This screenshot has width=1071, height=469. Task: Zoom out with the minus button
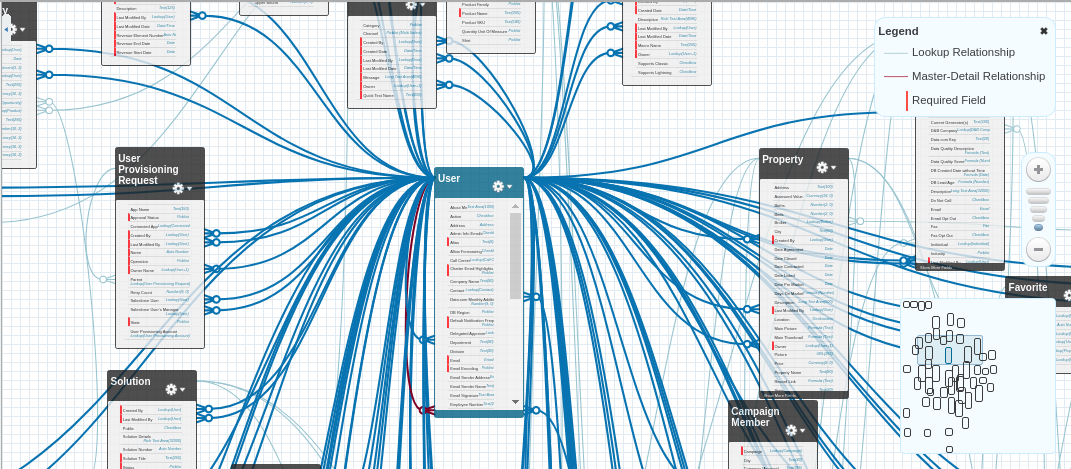(1038, 249)
